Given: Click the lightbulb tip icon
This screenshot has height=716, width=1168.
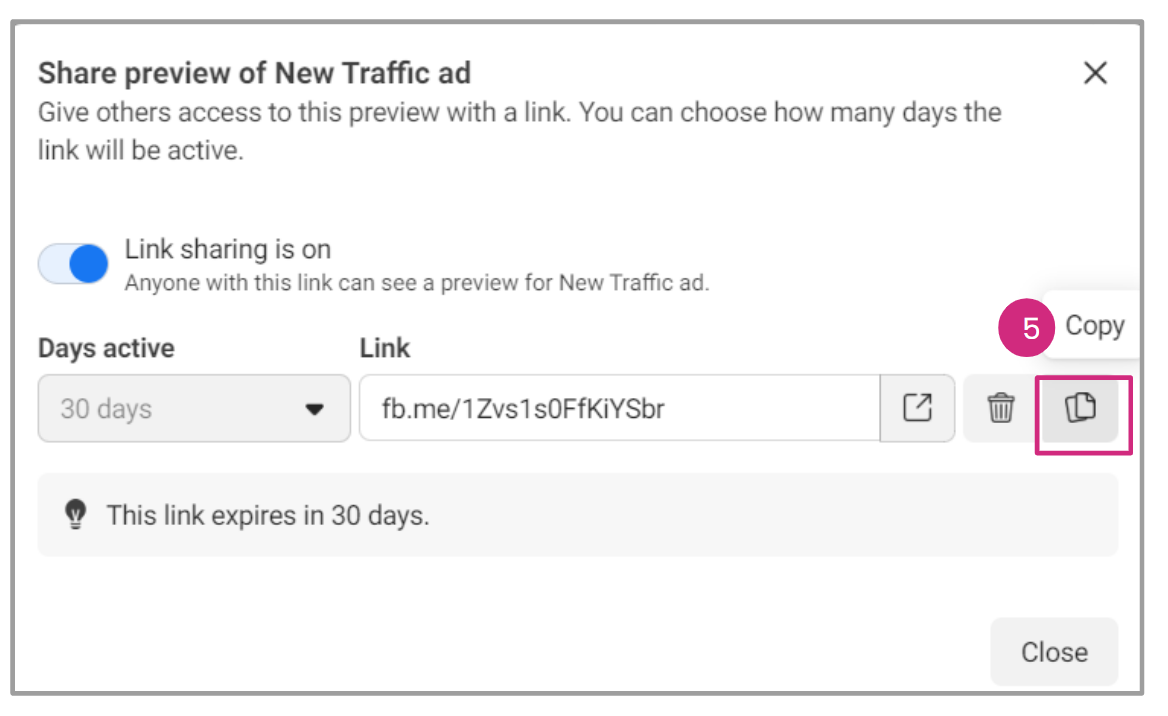Looking at the screenshot, I should coord(75,515).
